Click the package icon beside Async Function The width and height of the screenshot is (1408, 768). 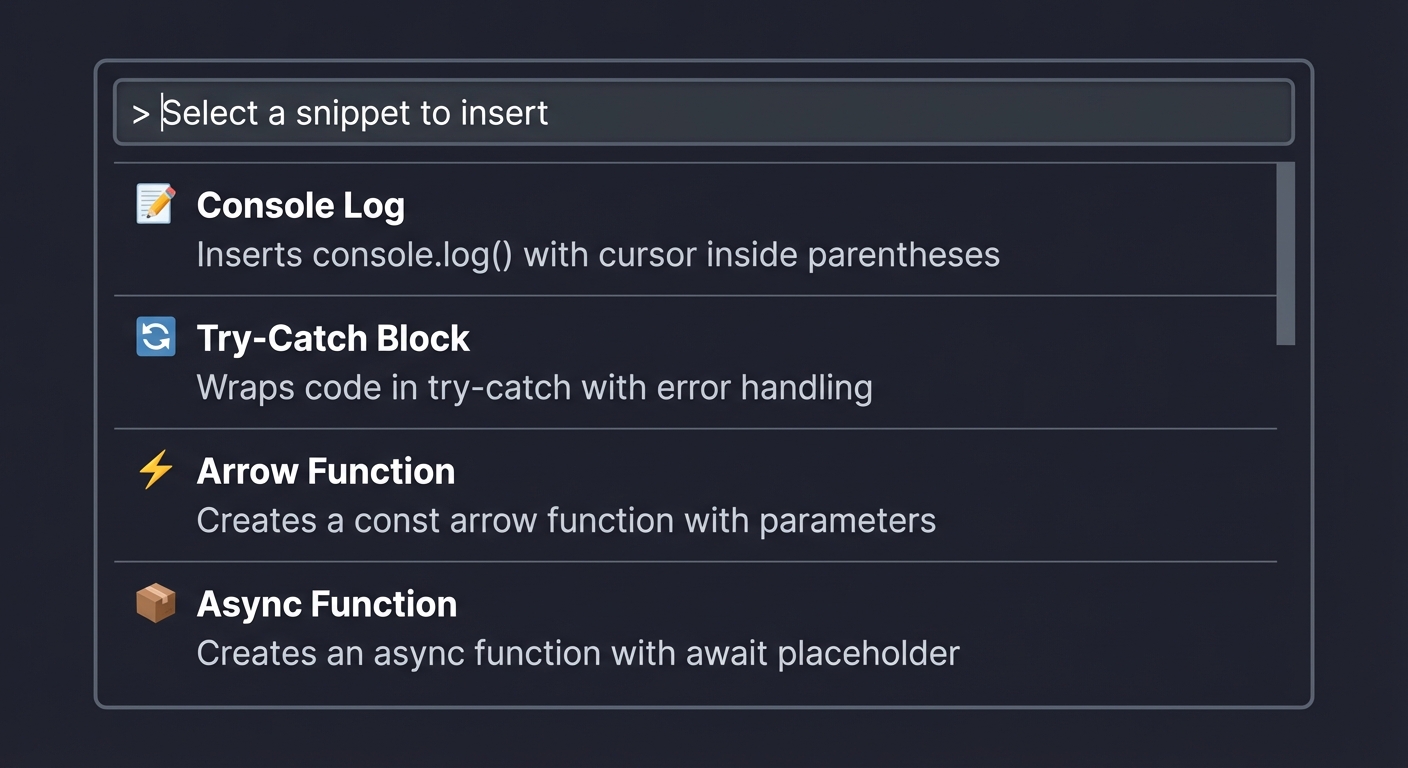pyautogui.click(x=154, y=603)
